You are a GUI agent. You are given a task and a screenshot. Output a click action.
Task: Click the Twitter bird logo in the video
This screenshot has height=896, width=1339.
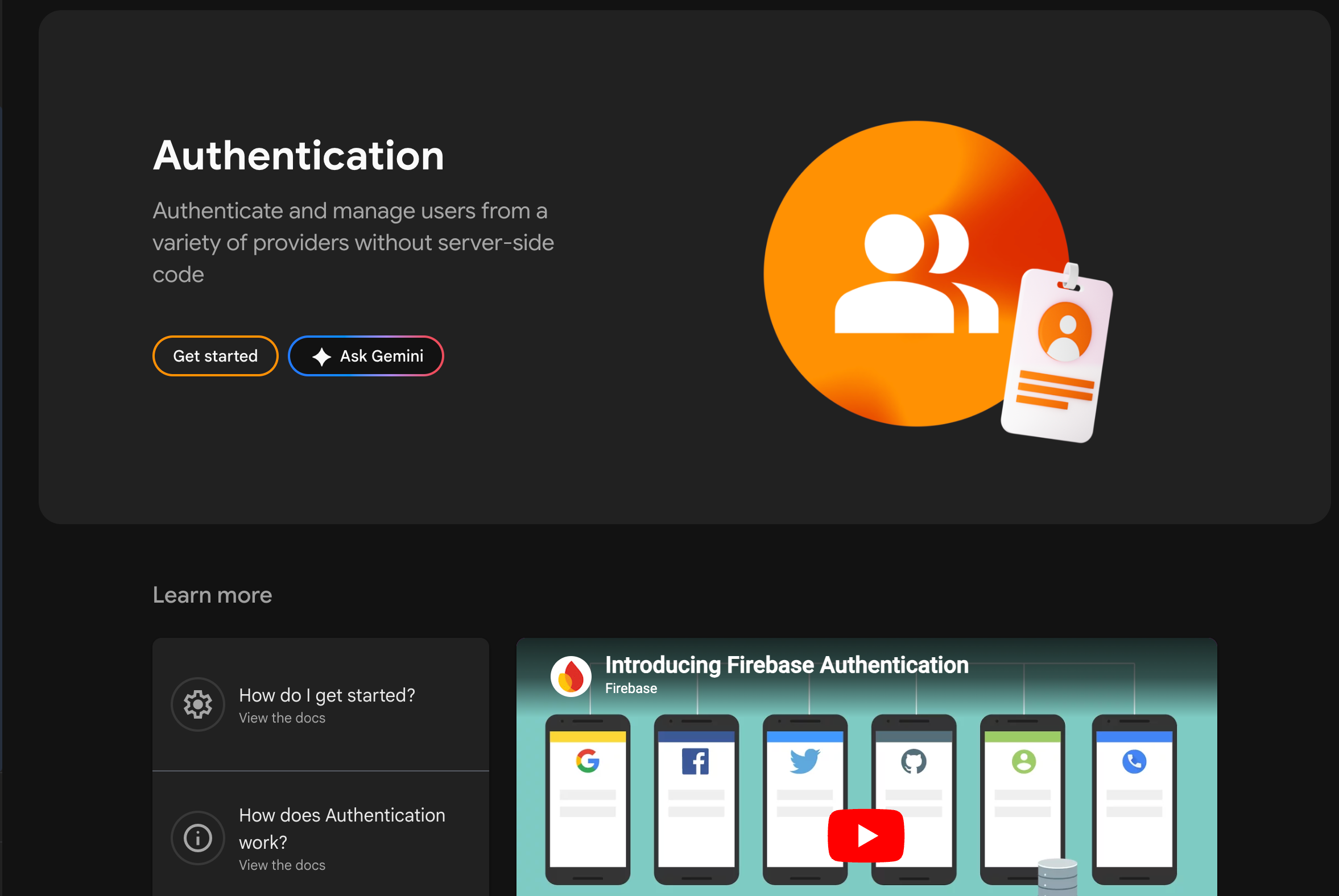(x=805, y=761)
